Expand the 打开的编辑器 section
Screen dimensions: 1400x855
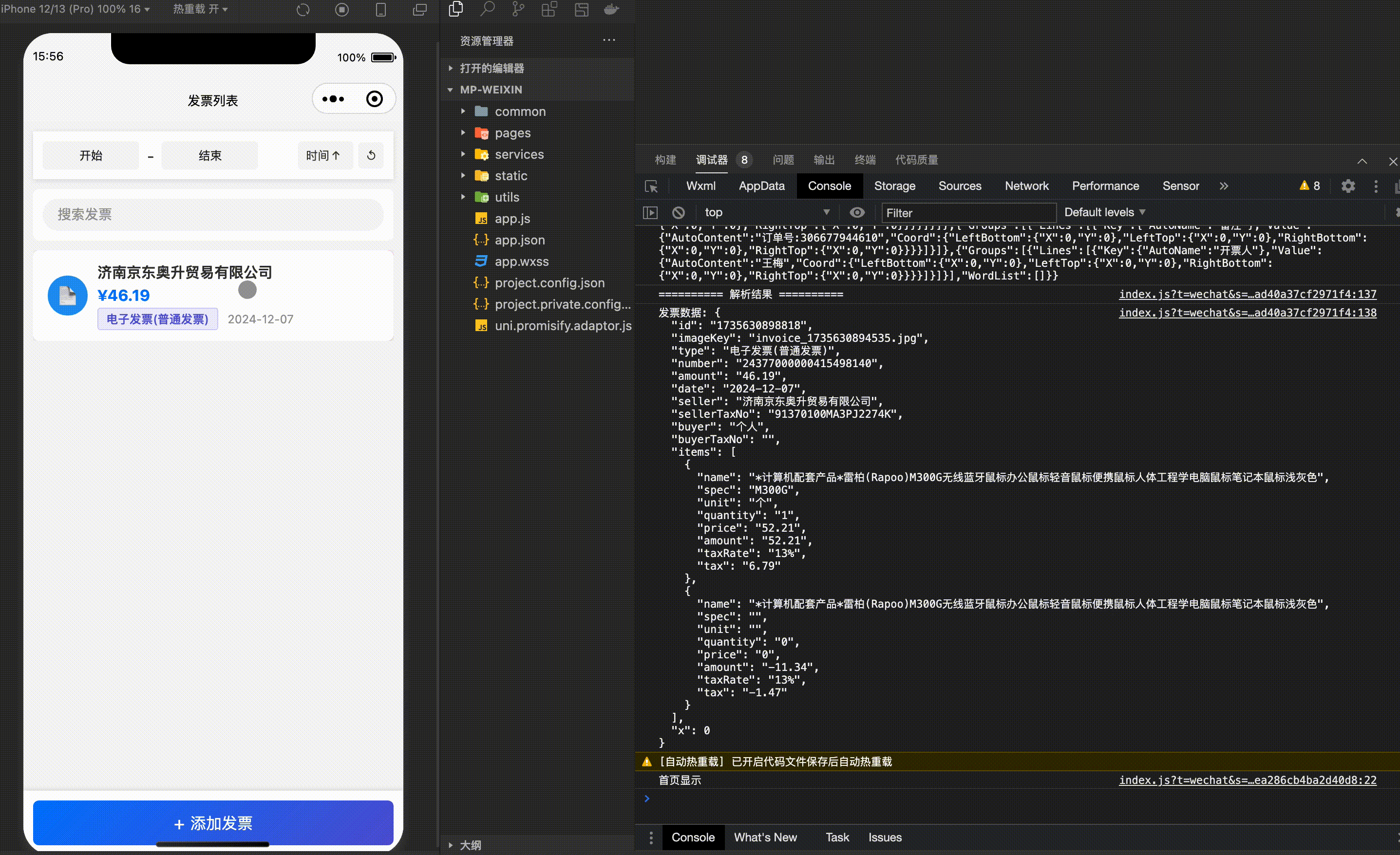pyautogui.click(x=537, y=68)
